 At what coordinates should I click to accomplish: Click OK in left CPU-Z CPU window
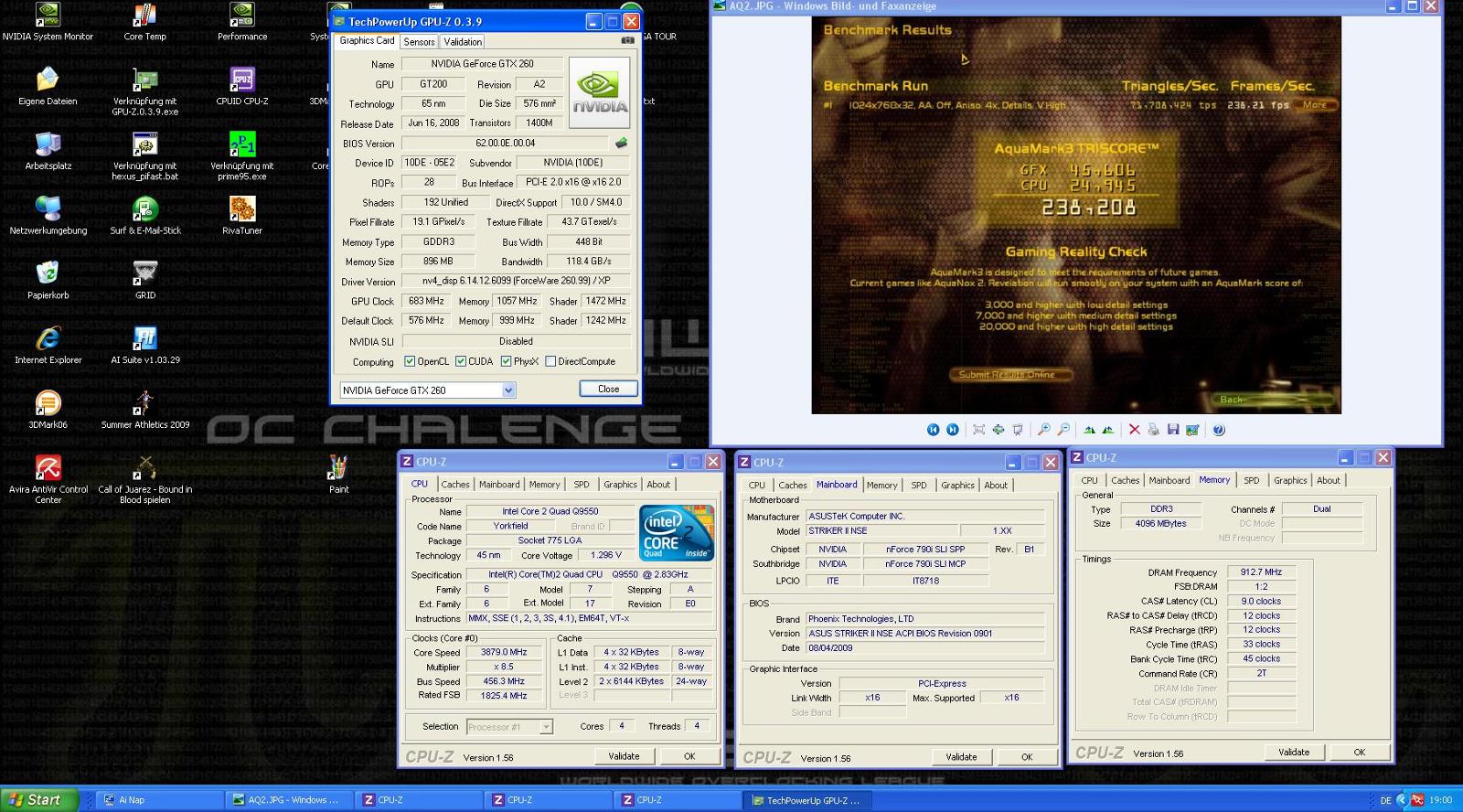click(689, 756)
